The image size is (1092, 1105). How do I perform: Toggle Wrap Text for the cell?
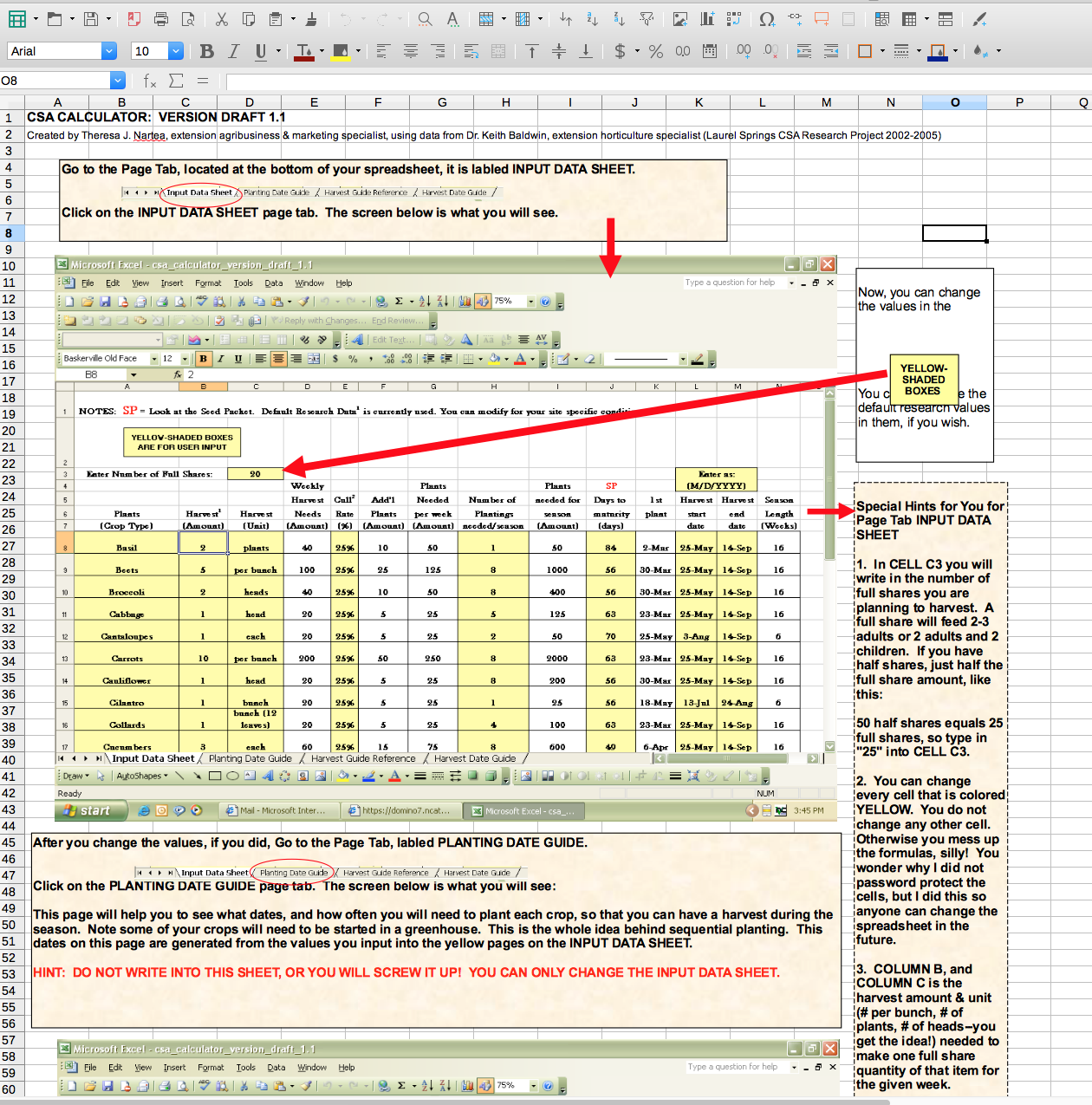[x=471, y=52]
